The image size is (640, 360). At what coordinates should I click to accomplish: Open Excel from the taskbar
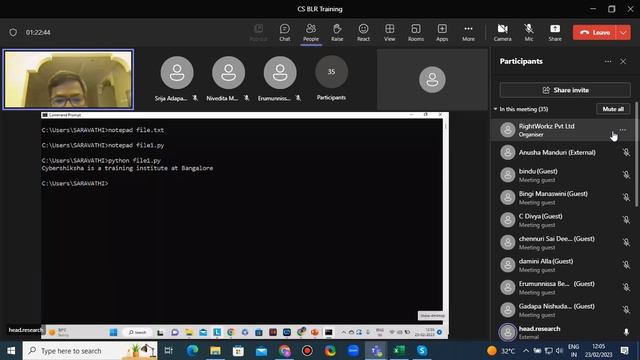click(399, 351)
